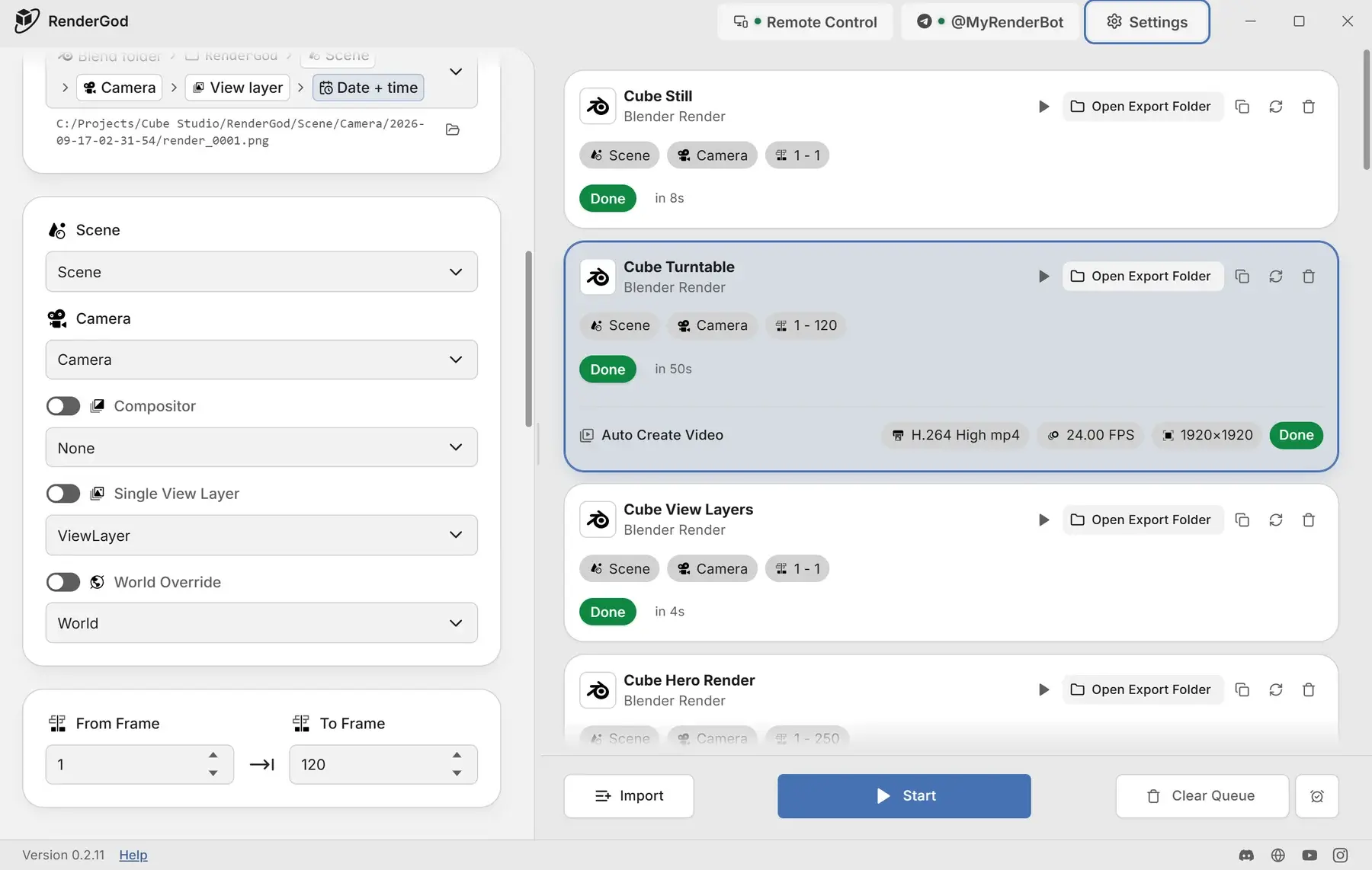The height and width of the screenshot is (870, 1372).
Task: Open the YouTube icon in status bar
Action: pyautogui.click(x=1309, y=856)
